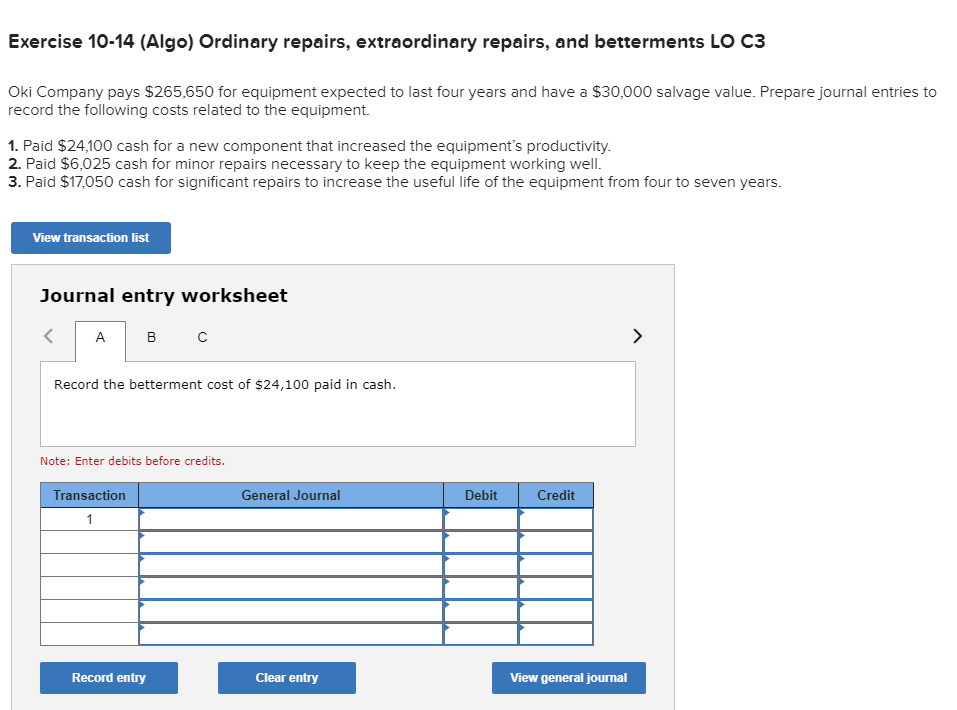Click the Transaction cell showing 1

[x=90, y=519]
